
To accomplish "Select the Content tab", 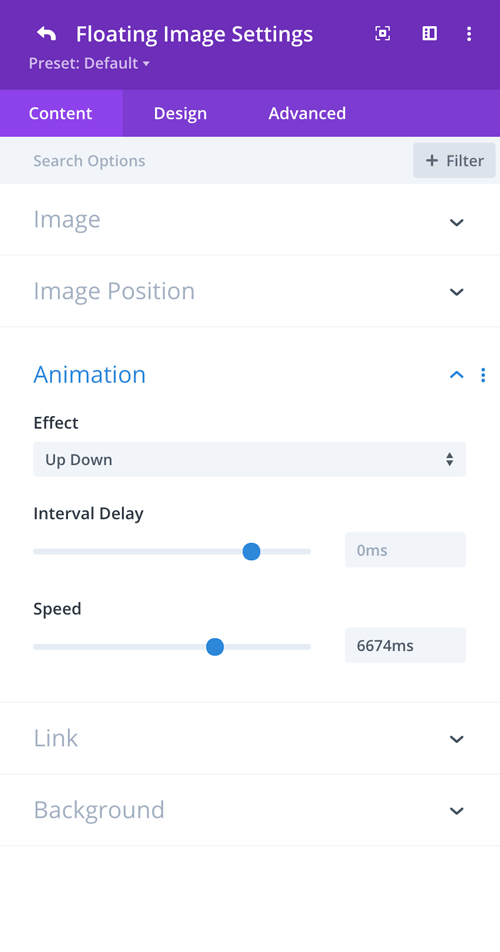I will (x=61, y=114).
